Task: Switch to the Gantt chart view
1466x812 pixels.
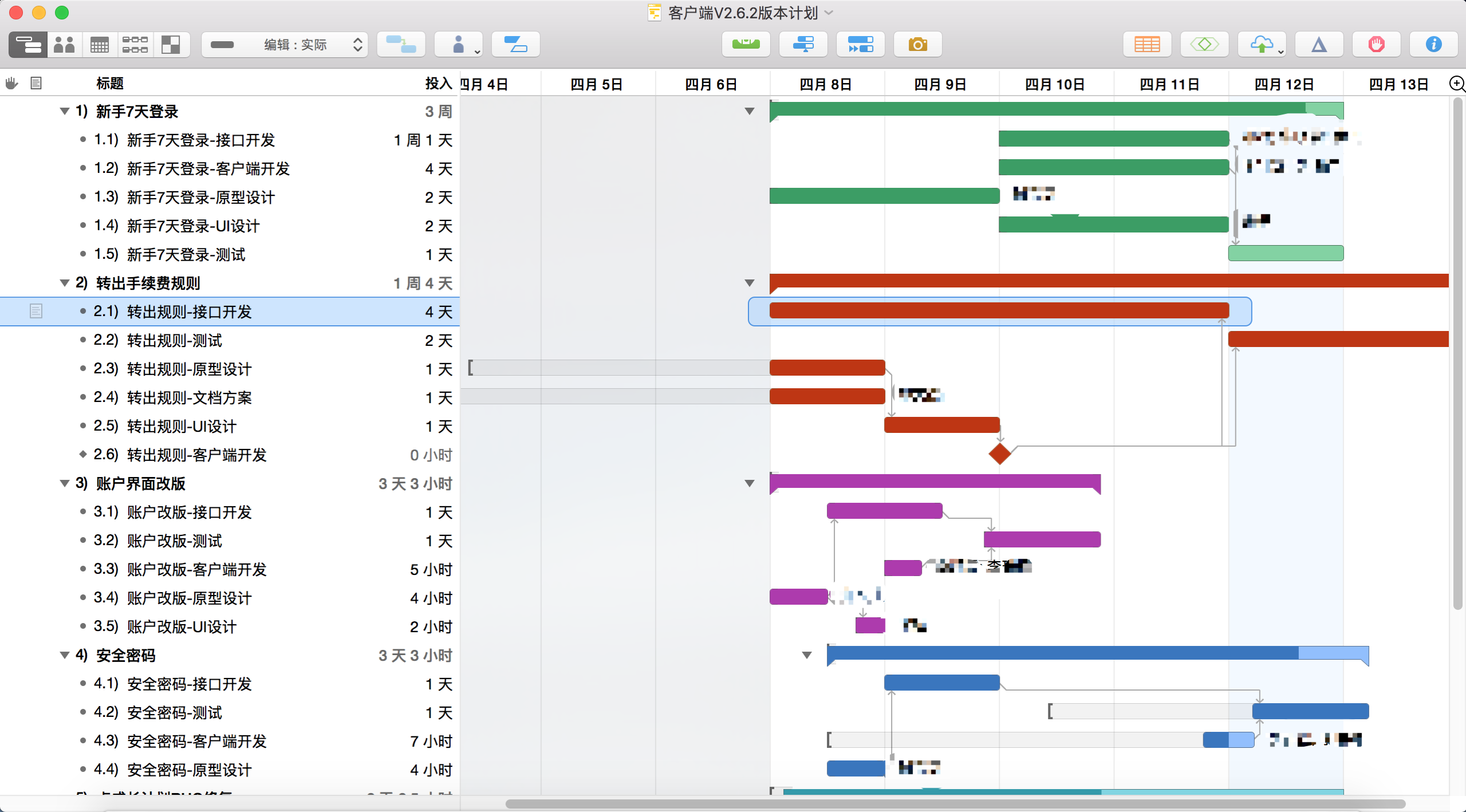Action: [29, 44]
